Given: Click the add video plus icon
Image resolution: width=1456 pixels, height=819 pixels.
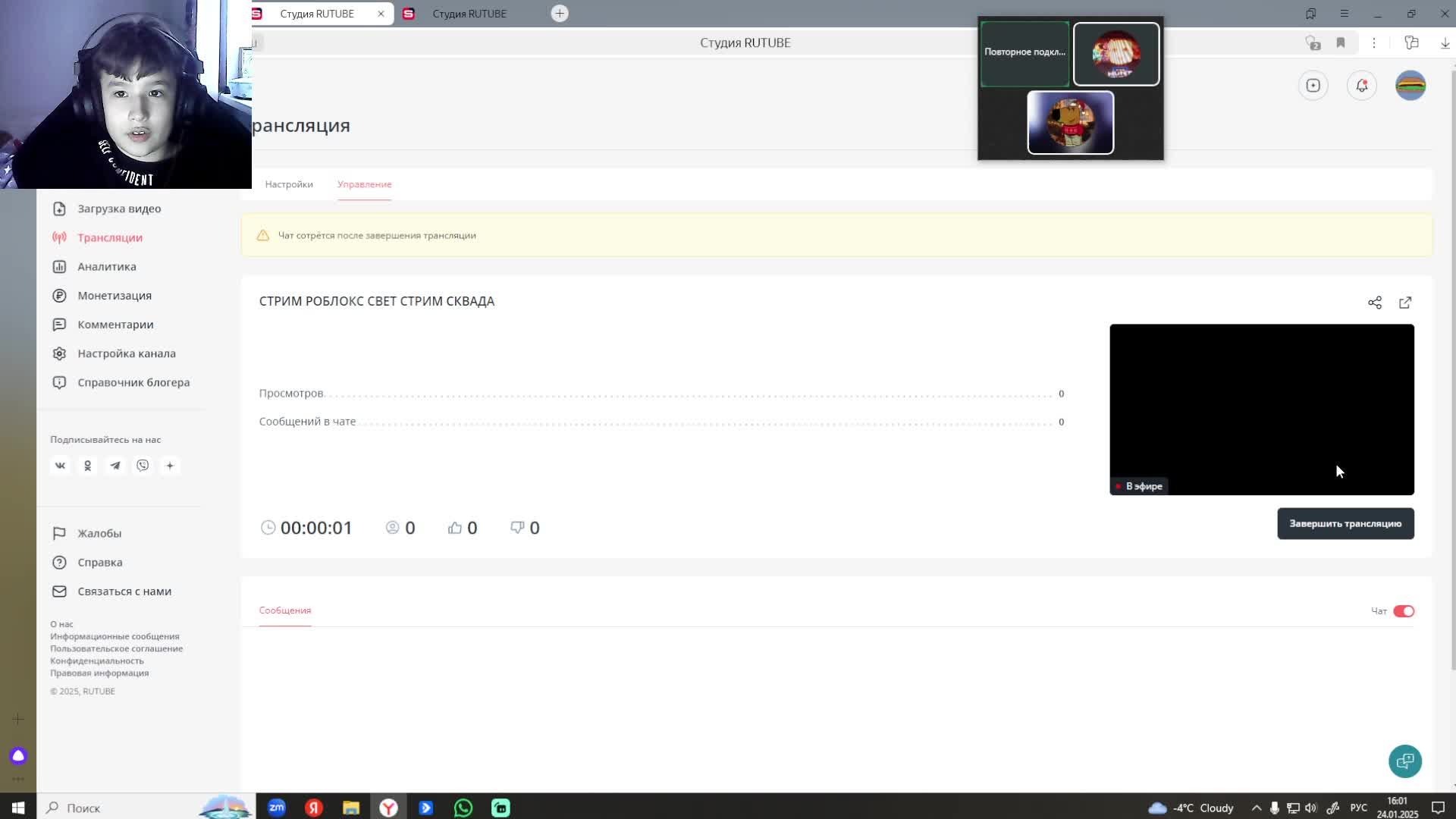Looking at the screenshot, I should coord(1313,86).
